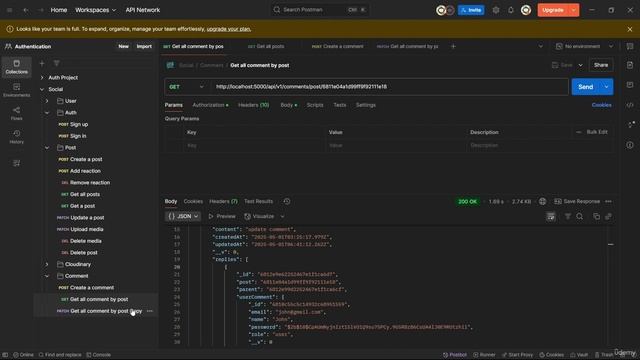Expand the User folder
Screen dimensions: 640x360
click(x=47, y=101)
